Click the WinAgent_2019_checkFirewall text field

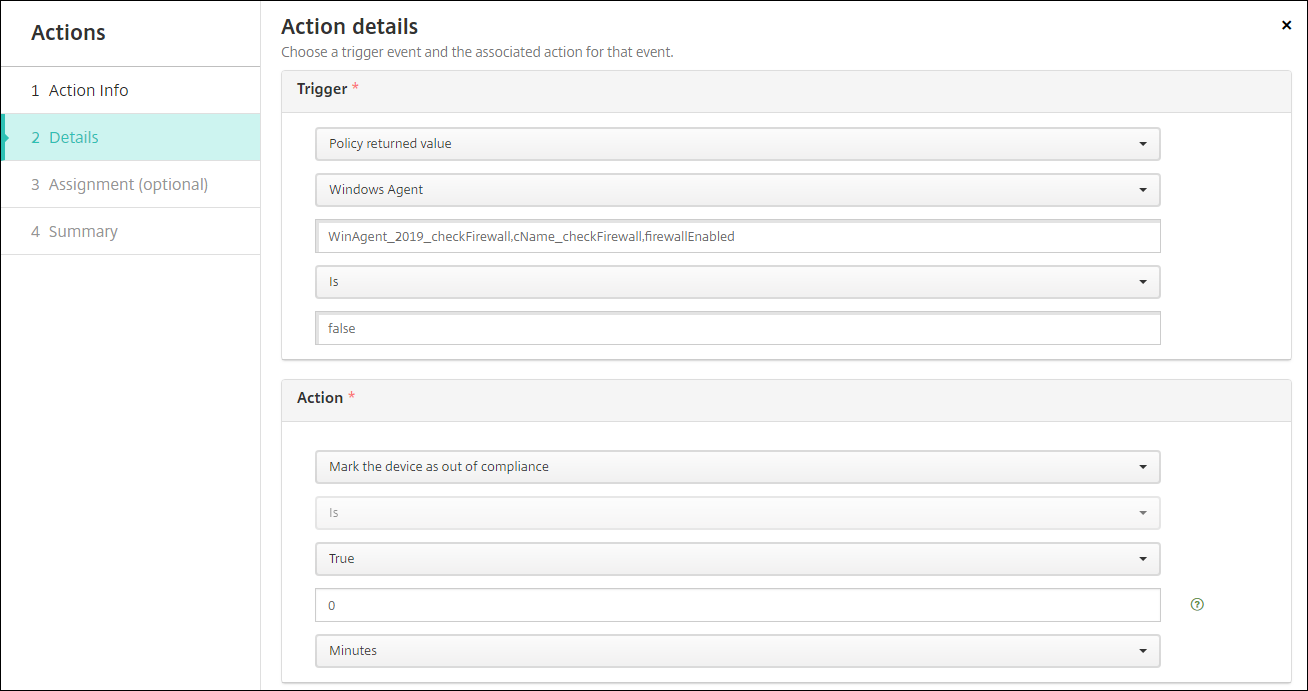tap(737, 237)
